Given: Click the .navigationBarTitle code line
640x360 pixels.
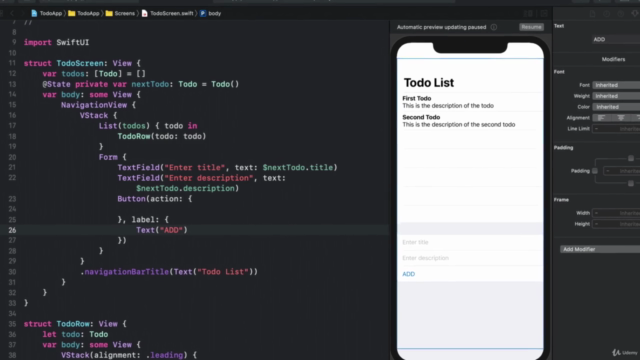Looking at the screenshot, I should click(x=169, y=272).
